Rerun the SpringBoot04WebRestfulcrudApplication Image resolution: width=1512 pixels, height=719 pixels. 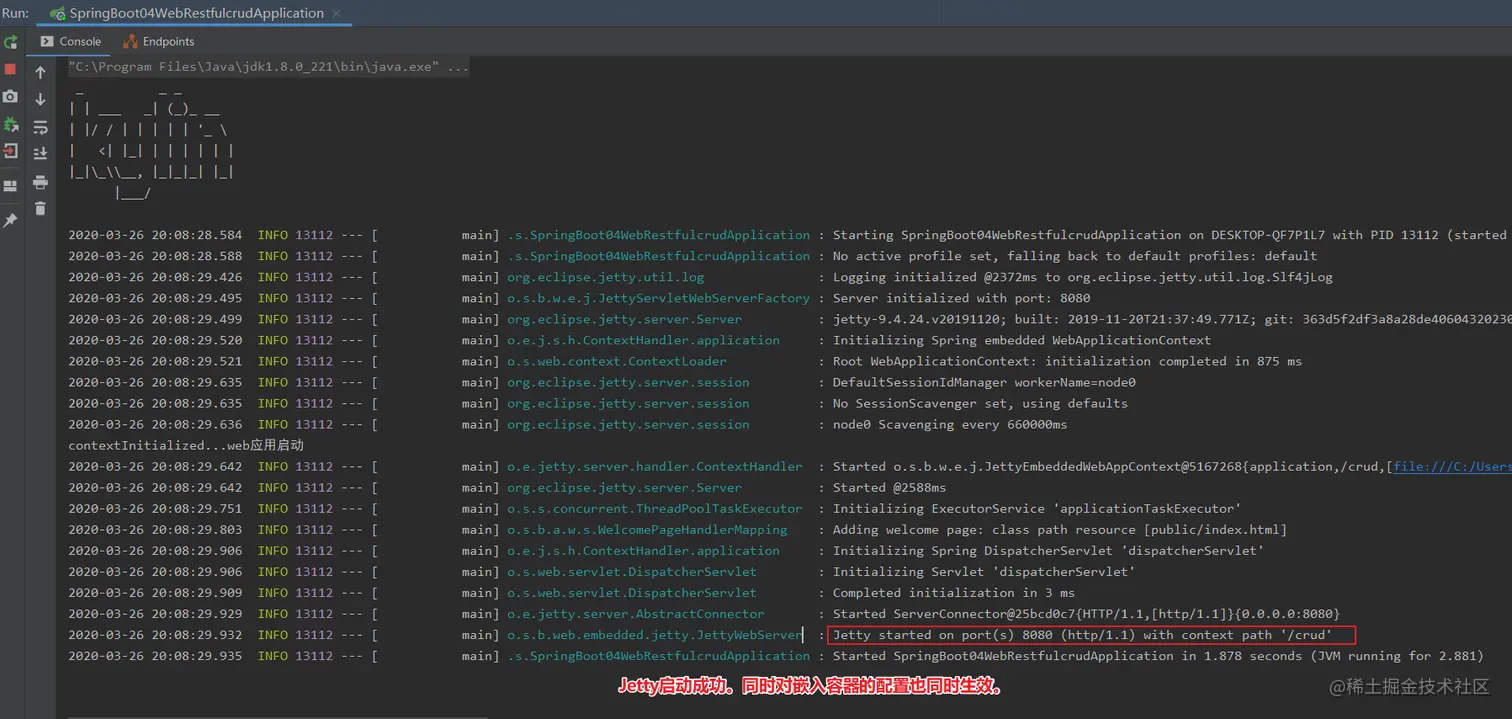point(10,43)
